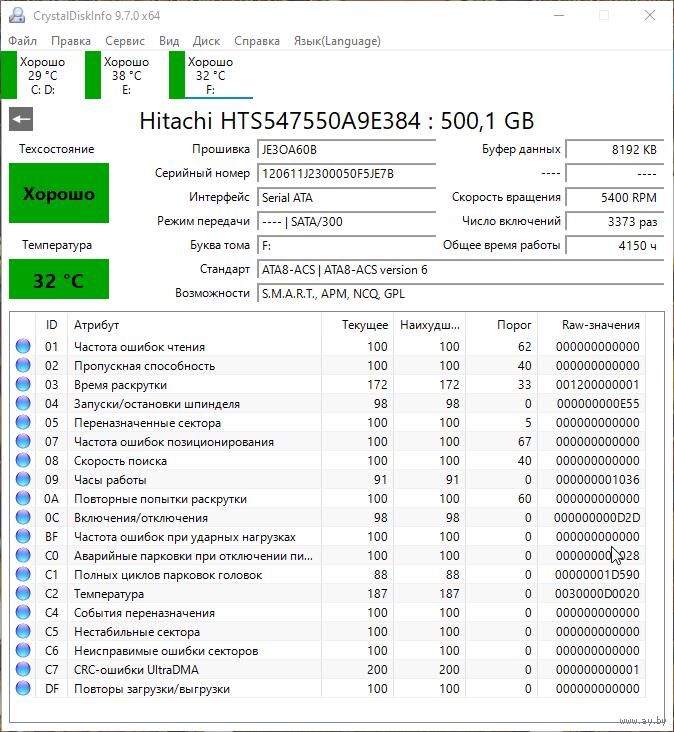The image size is (674, 732).
Task: Click raw value 000000001036
Action: [x=597, y=480]
